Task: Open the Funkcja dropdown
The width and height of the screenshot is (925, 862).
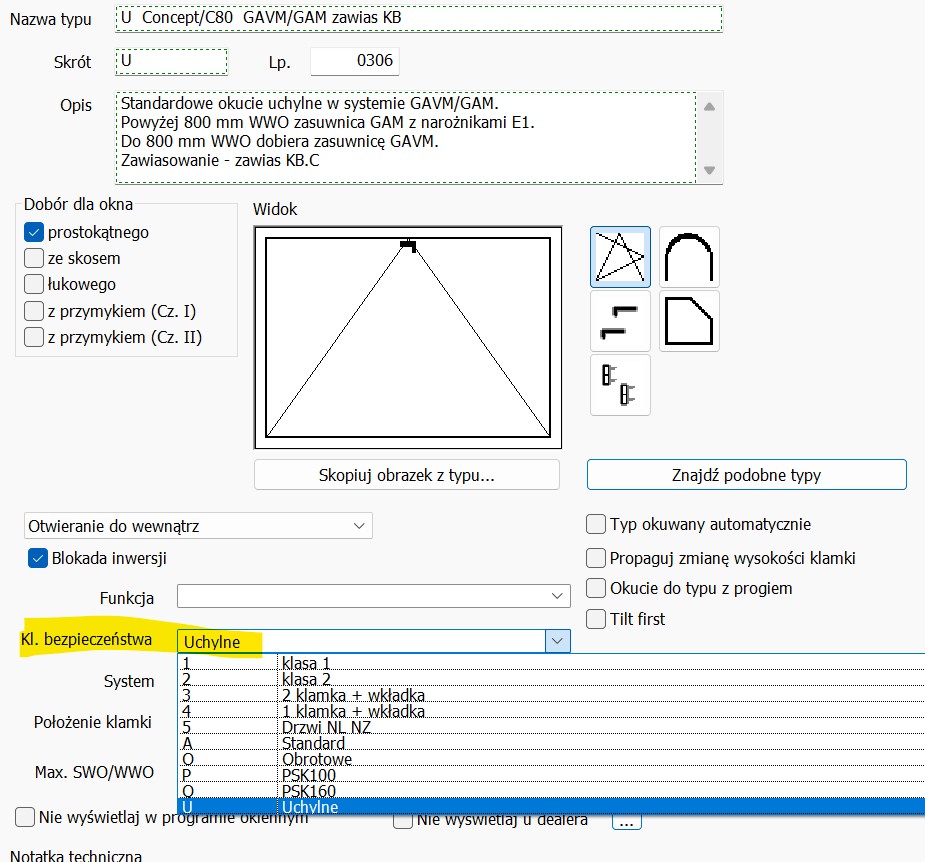Action: (x=373, y=596)
